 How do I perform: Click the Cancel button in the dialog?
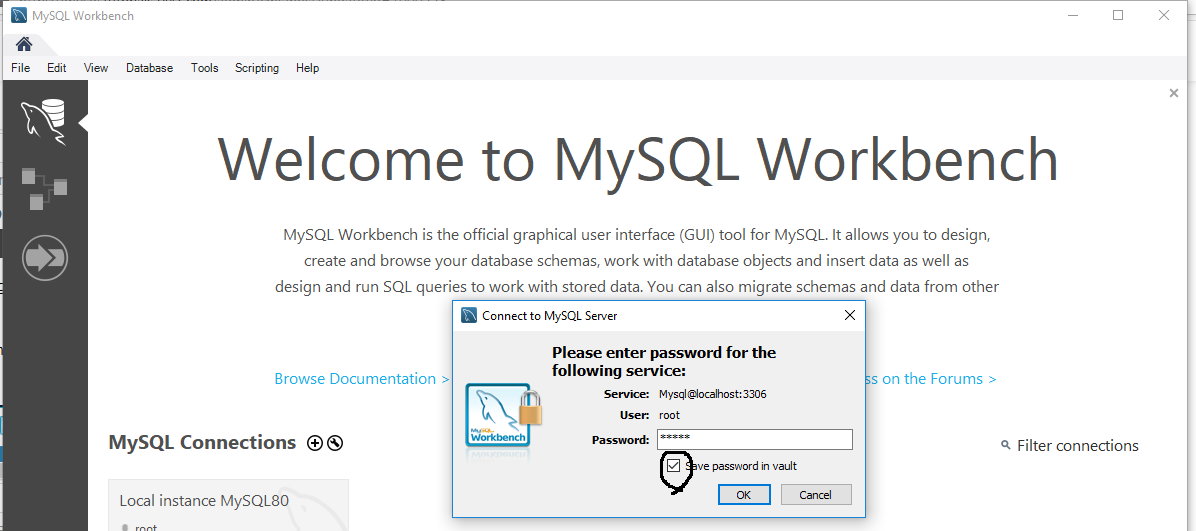[x=815, y=494]
